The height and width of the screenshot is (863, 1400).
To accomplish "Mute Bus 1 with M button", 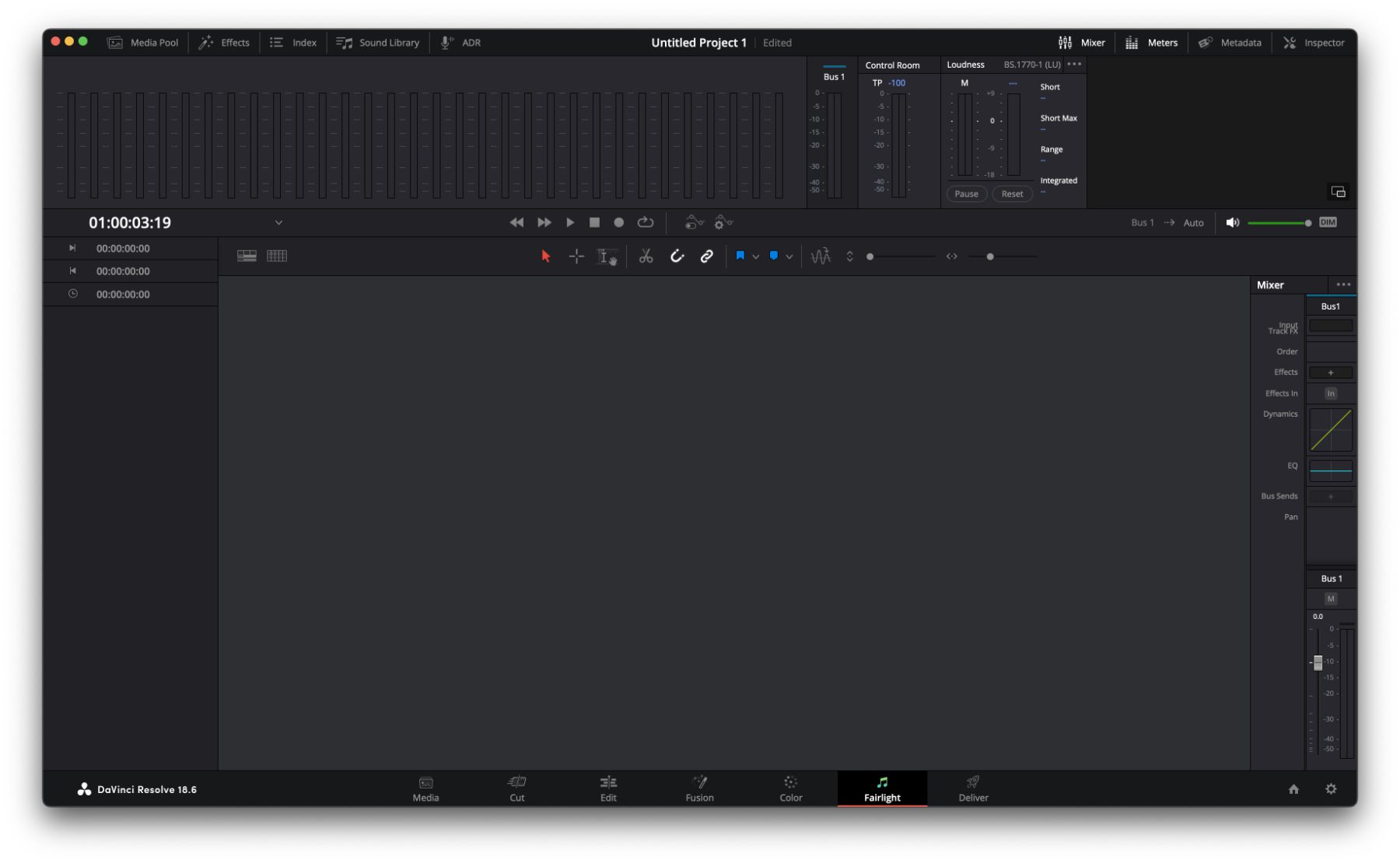I will (1331, 599).
